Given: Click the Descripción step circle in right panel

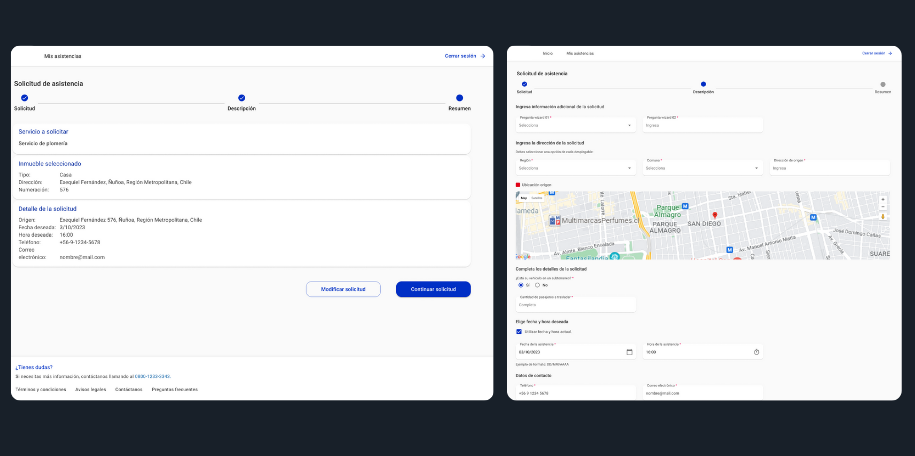Looking at the screenshot, I should [703, 85].
